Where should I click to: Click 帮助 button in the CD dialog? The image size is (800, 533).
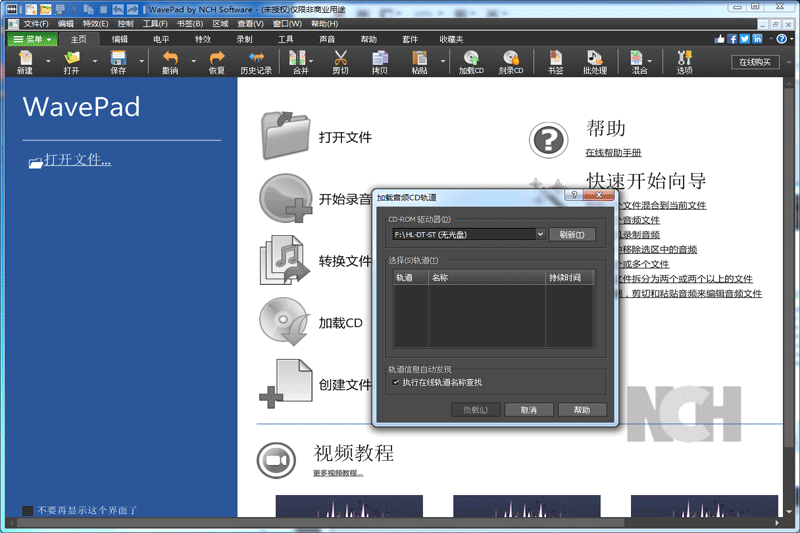point(582,410)
